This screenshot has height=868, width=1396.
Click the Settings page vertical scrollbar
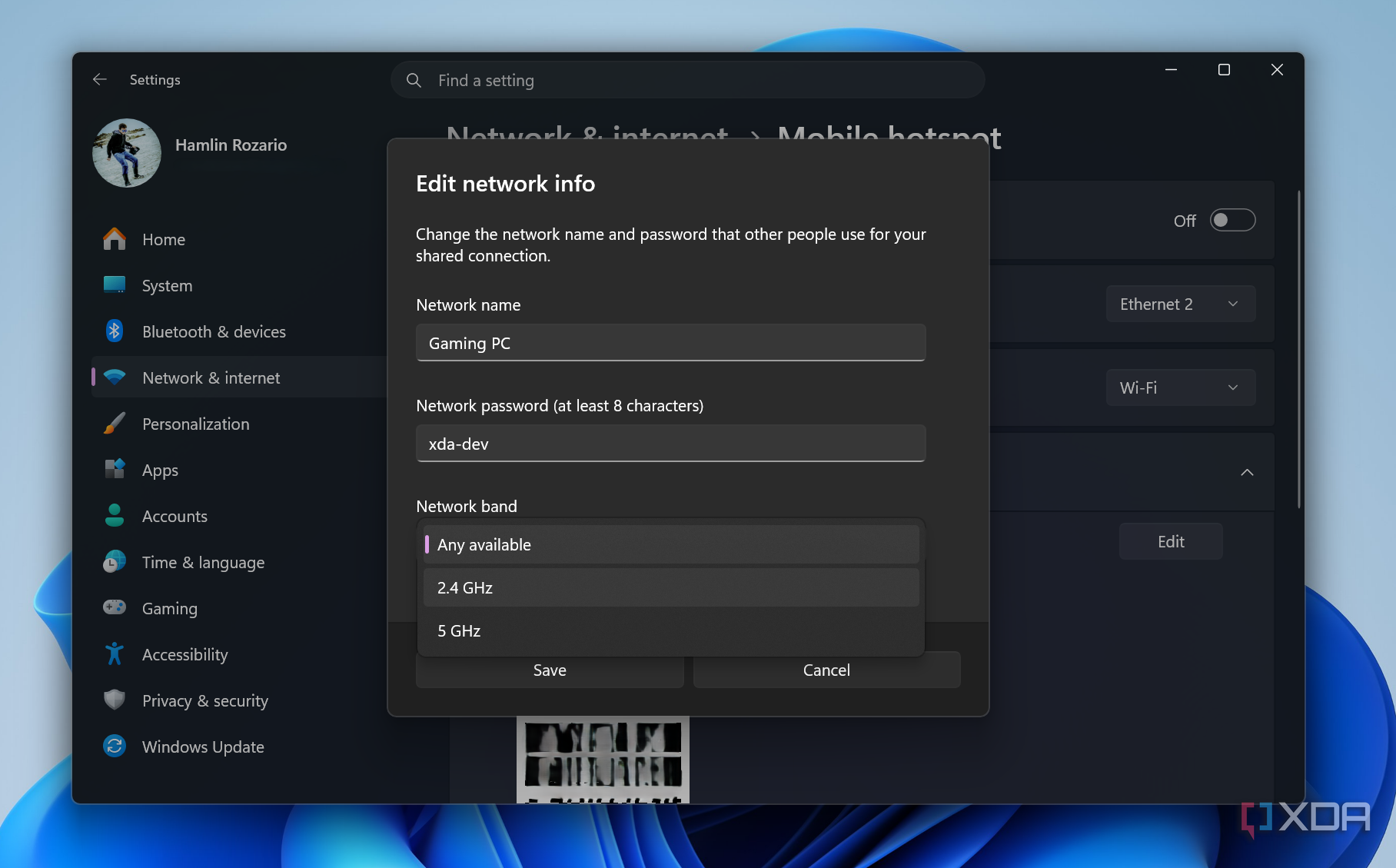point(1299,348)
